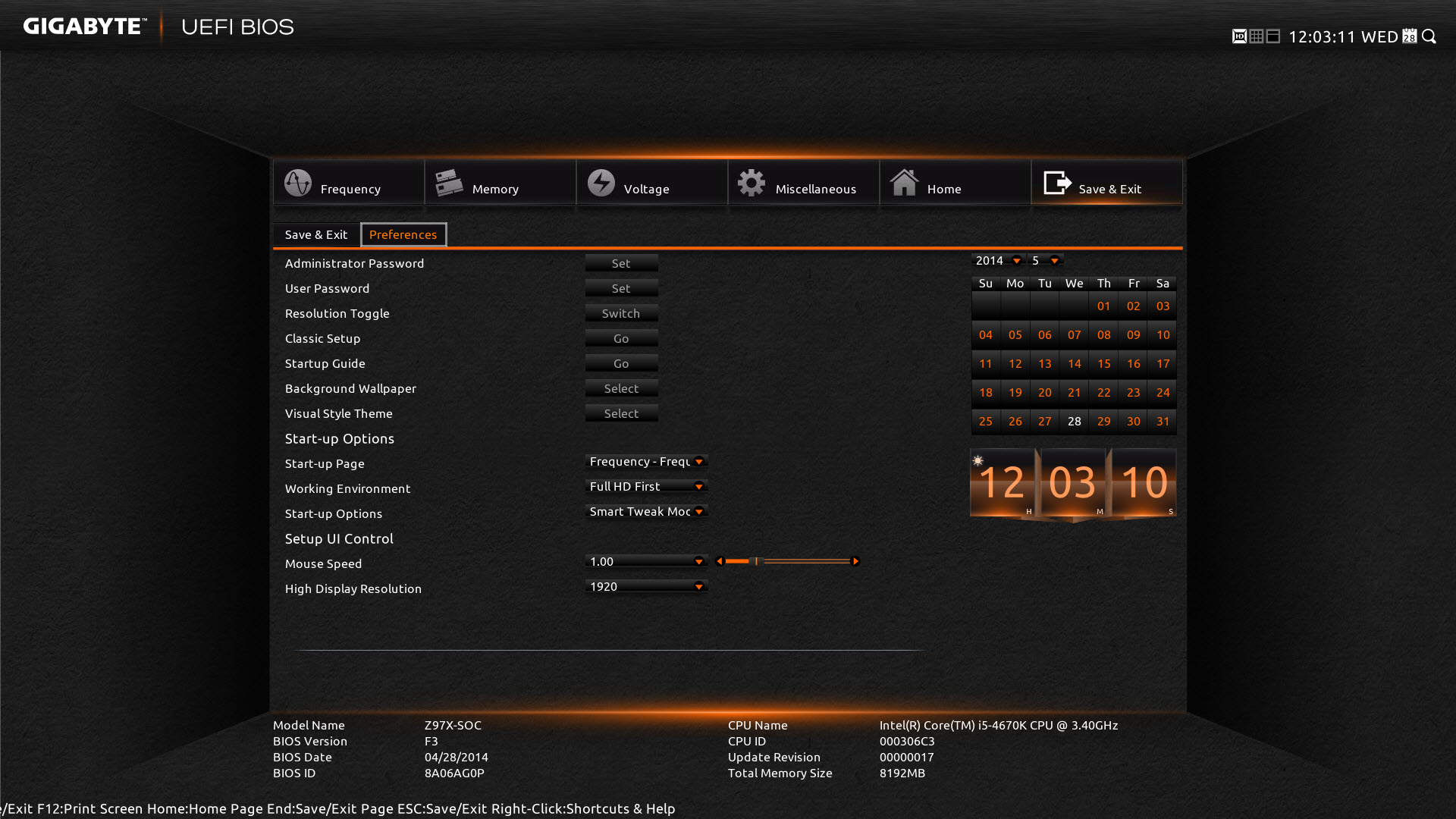Set the User Password
The height and width of the screenshot is (819, 1456).
click(621, 289)
